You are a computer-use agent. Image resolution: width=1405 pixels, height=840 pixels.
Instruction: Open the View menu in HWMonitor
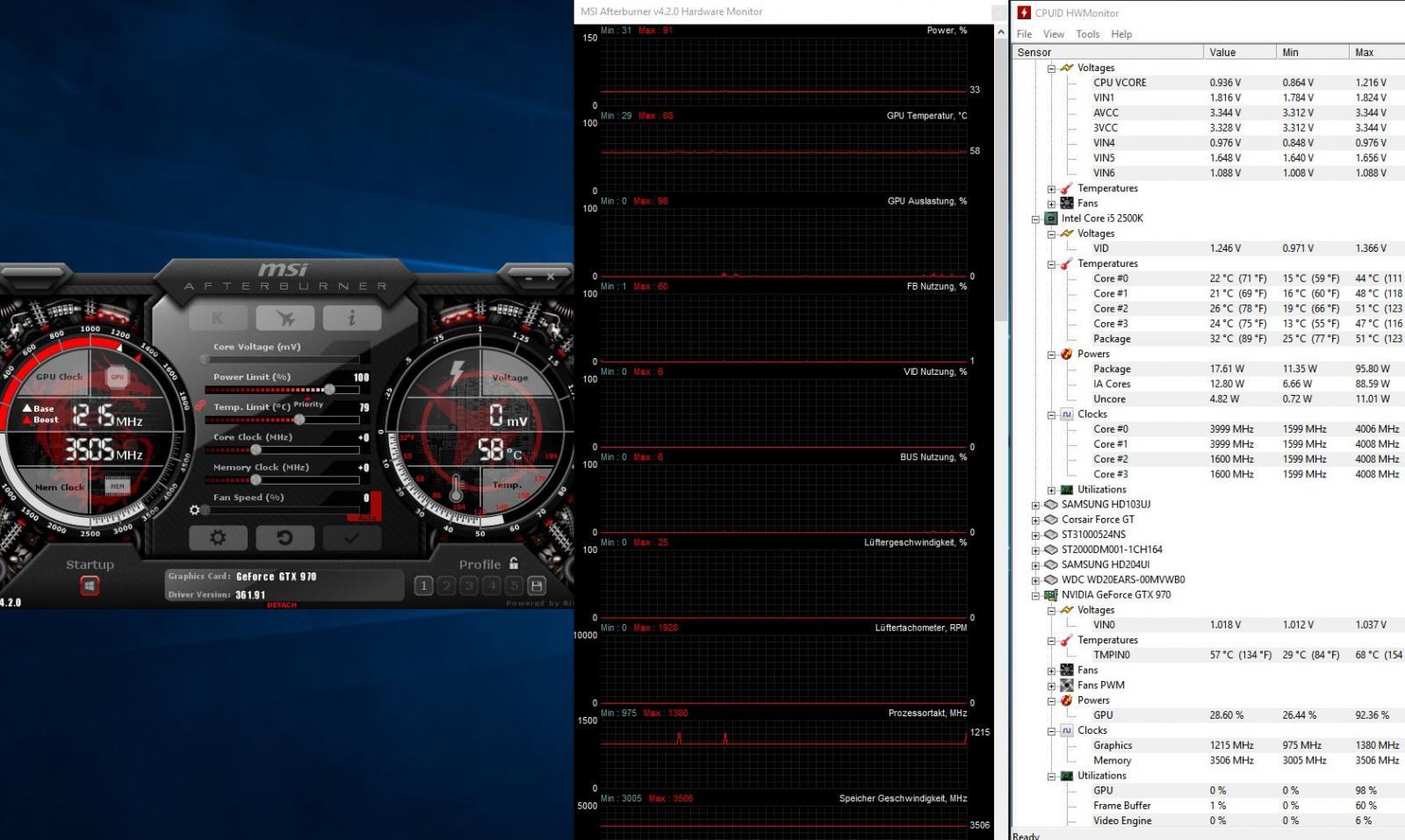1054,34
